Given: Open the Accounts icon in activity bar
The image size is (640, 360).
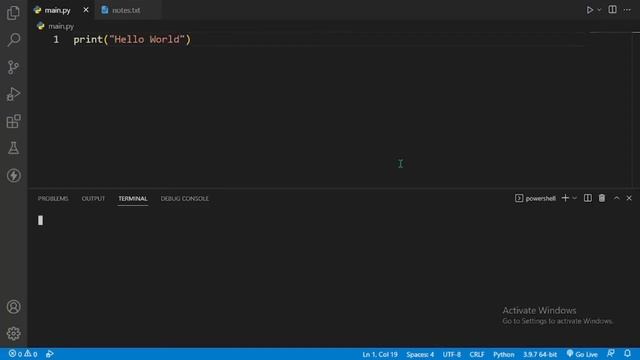Looking at the screenshot, I should tap(13, 307).
